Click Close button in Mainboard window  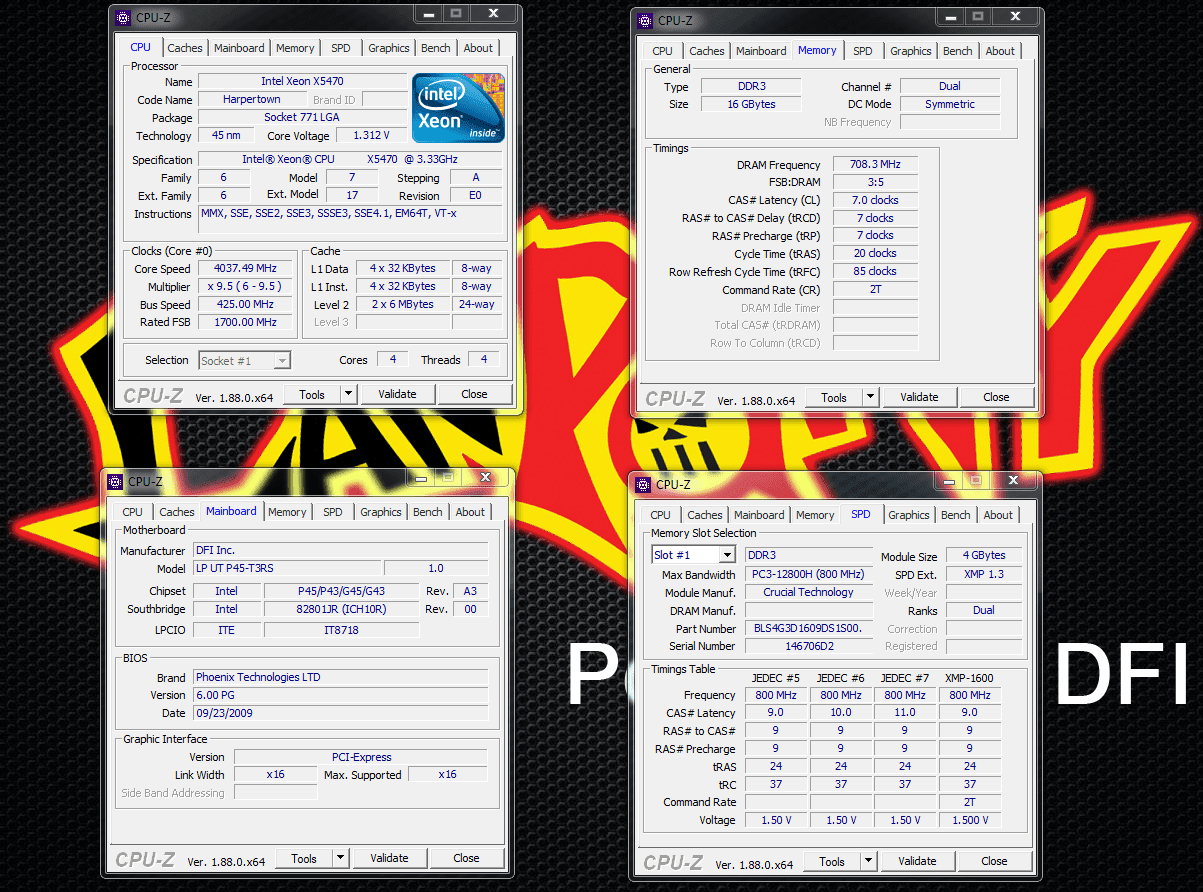467,858
